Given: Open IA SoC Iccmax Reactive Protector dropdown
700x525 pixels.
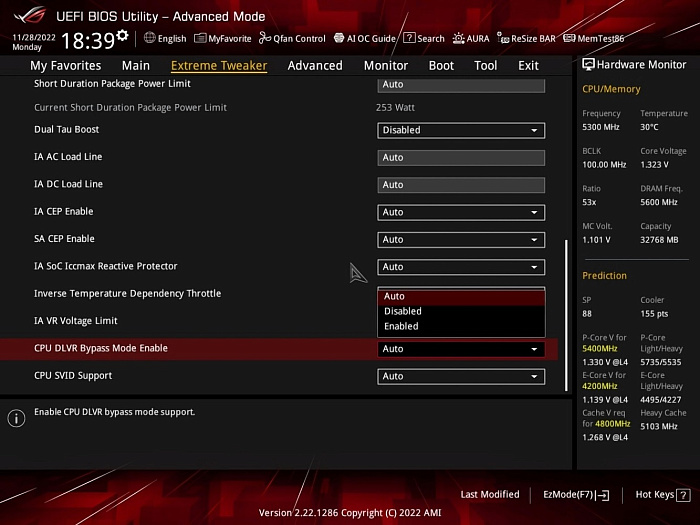Looking at the screenshot, I should coord(461,267).
